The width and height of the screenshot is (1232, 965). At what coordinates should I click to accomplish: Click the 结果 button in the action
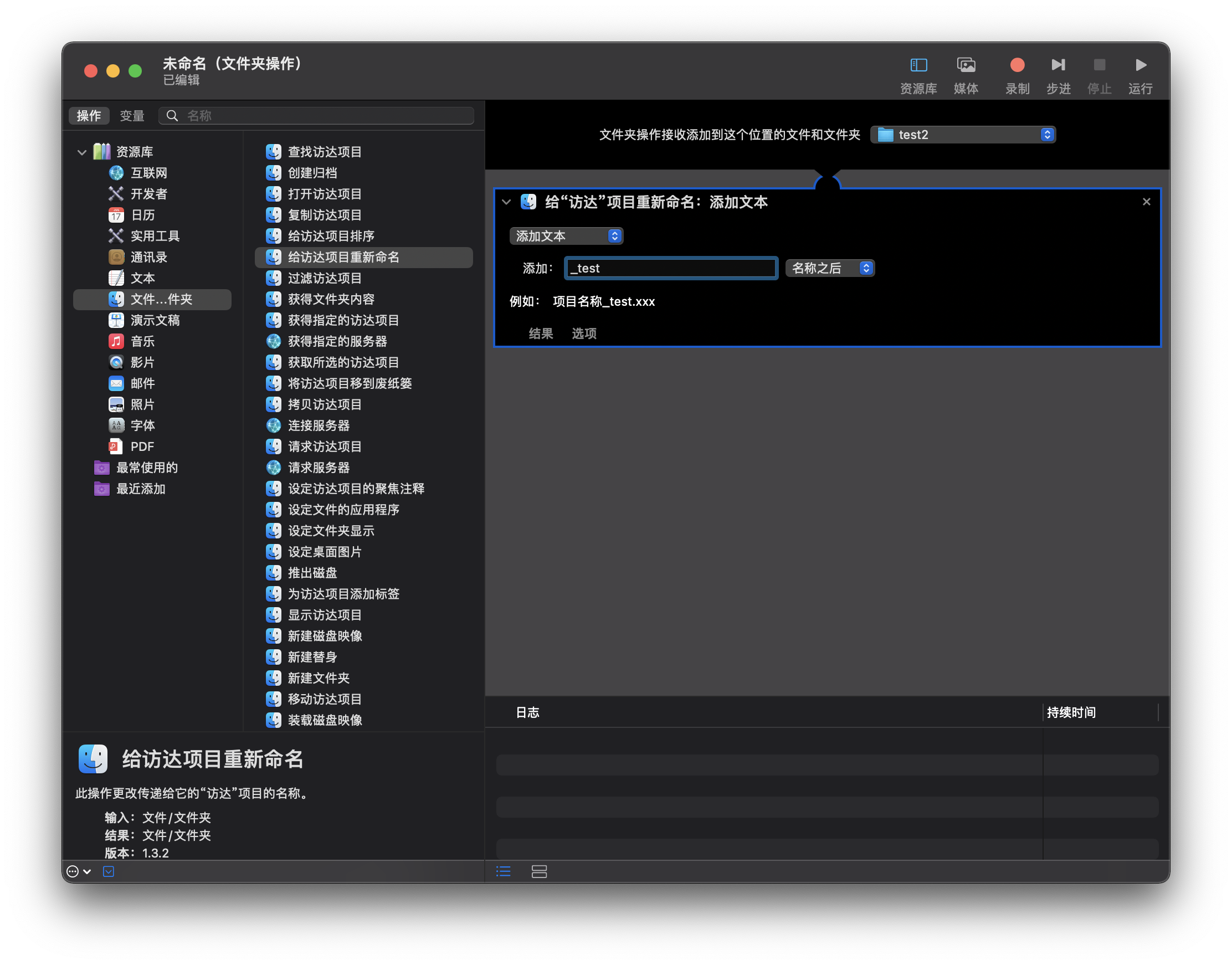pos(540,333)
